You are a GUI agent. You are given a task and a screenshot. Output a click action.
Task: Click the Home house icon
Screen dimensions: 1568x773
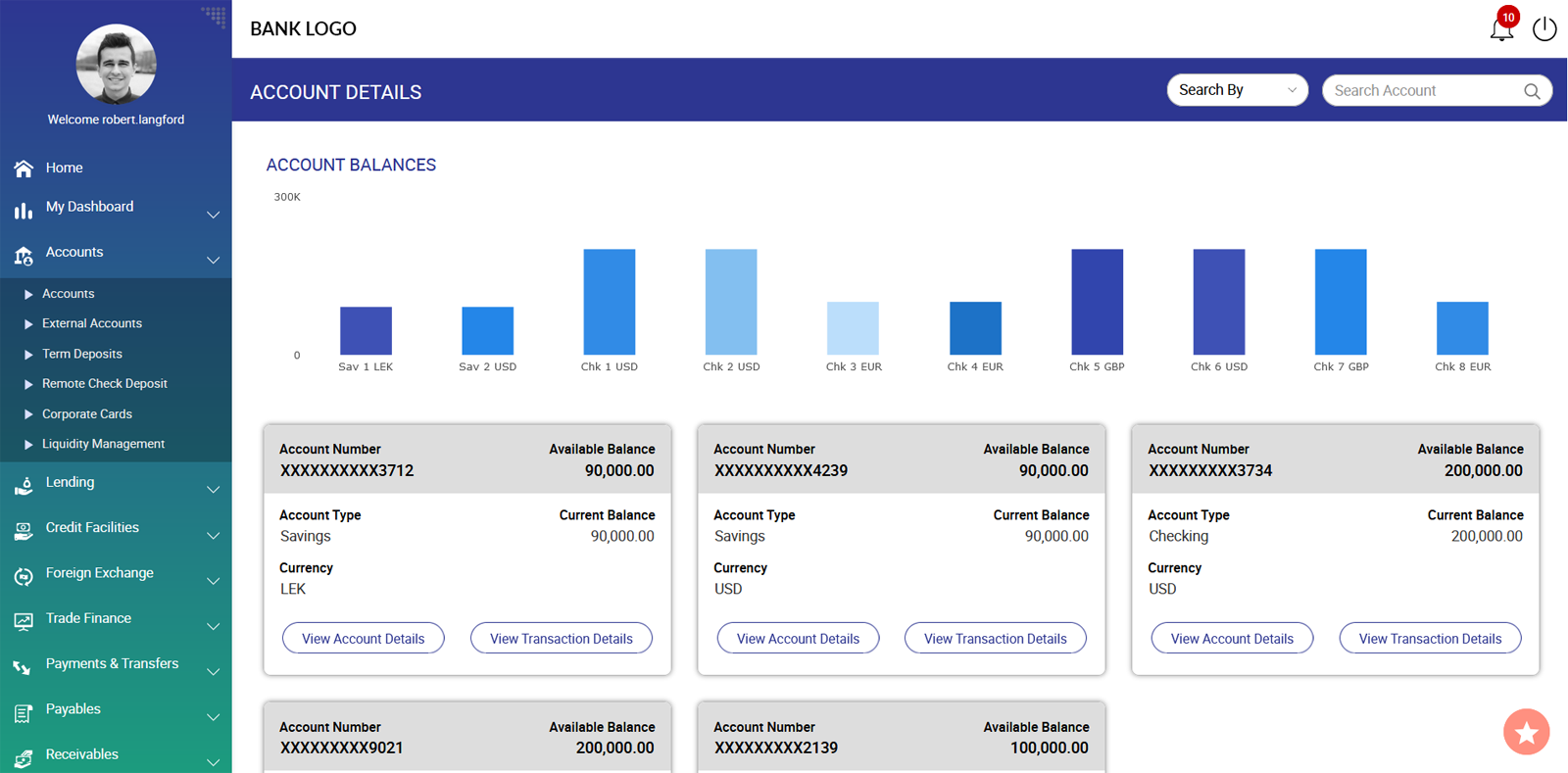(x=24, y=169)
